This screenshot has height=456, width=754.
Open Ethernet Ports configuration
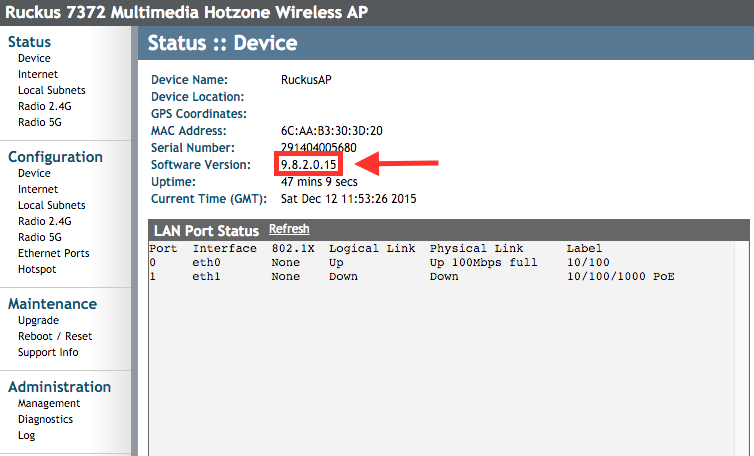(54, 253)
